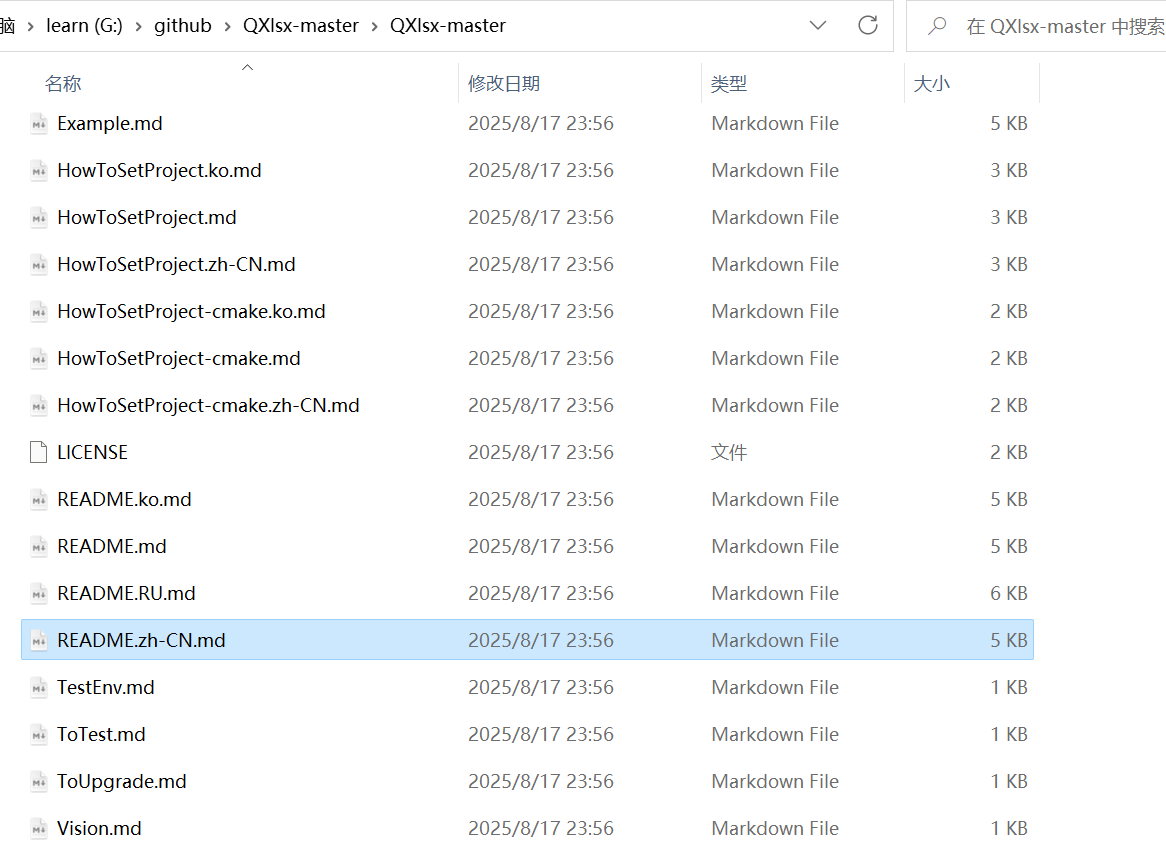
Task: Click the README.md file icon
Action: (39, 546)
